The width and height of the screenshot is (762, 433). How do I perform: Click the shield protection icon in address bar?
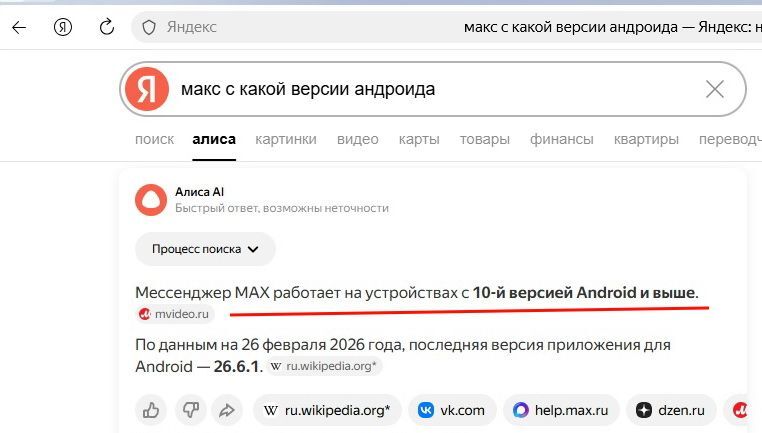pos(149,27)
